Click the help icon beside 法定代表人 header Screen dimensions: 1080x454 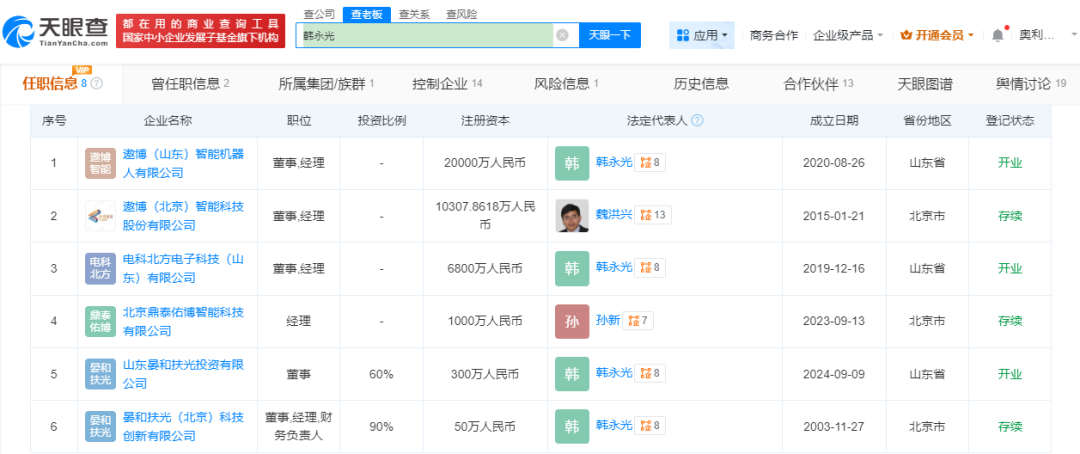click(697, 121)
